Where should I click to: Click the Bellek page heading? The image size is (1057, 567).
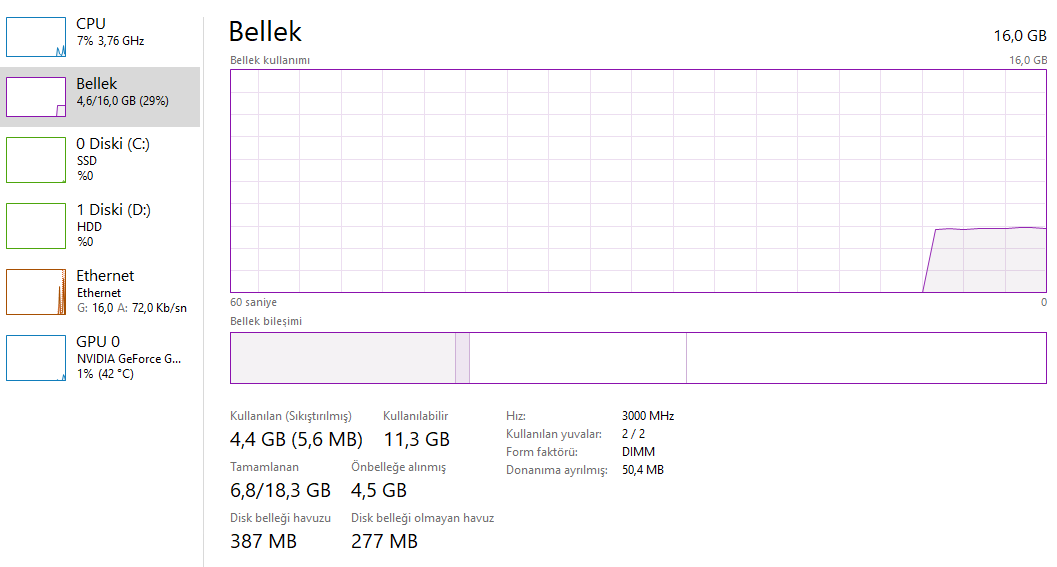click(265, 32)
